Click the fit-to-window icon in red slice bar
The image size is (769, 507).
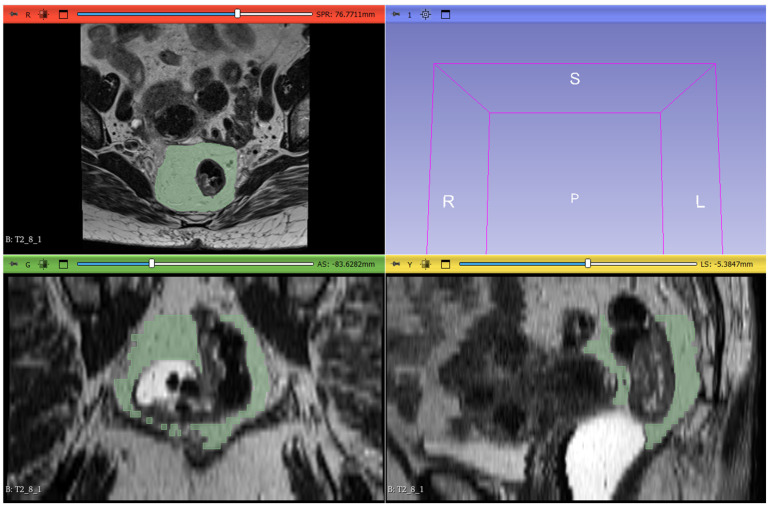(44, 15)
